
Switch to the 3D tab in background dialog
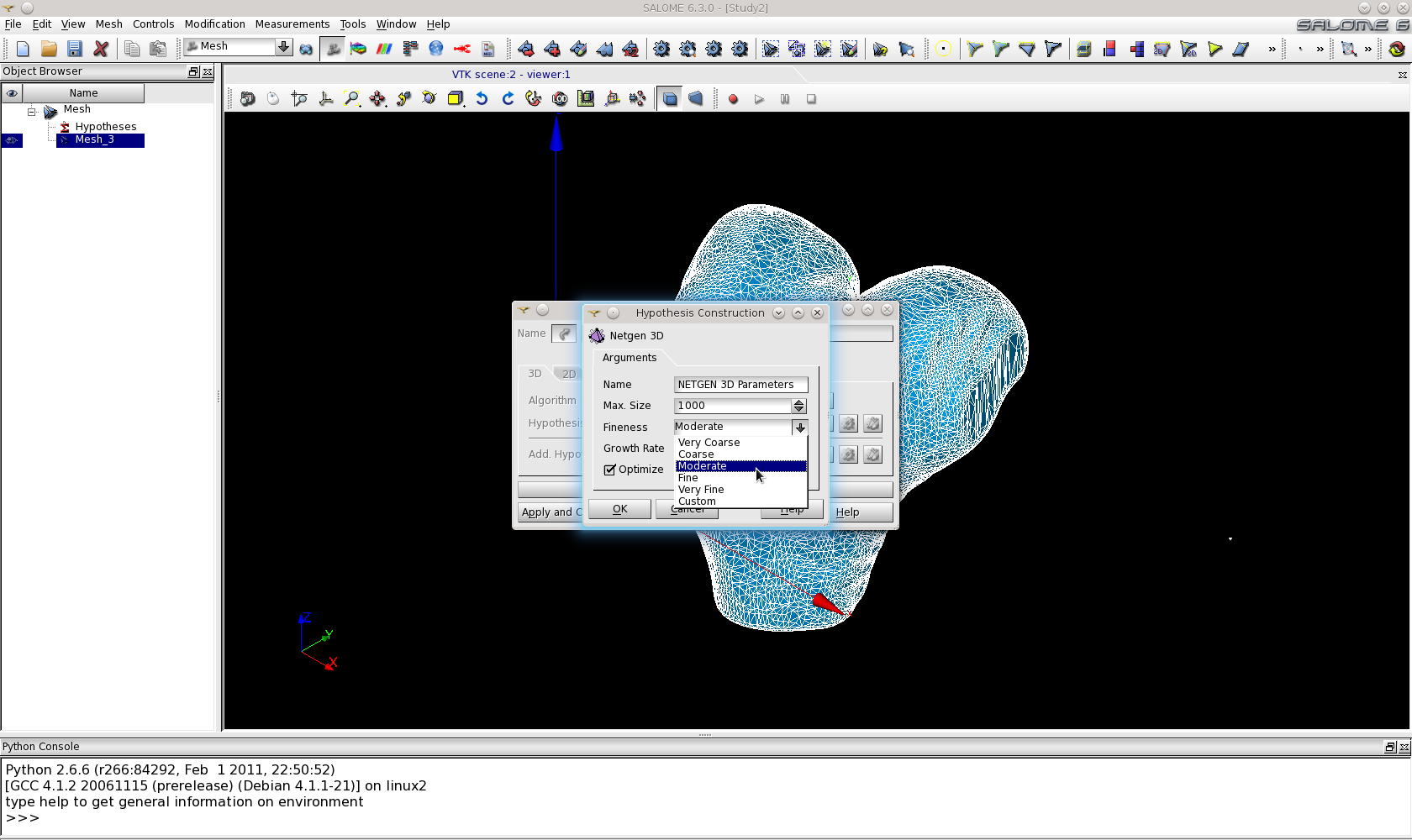535,374
